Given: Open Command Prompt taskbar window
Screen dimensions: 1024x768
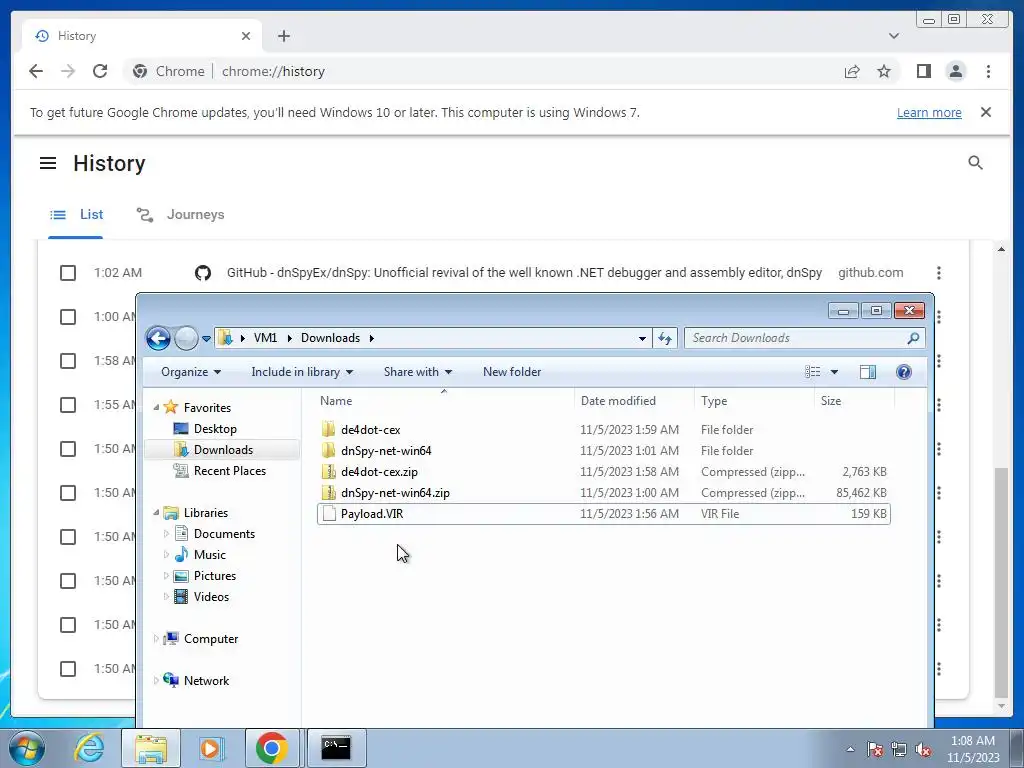Looking at the screenshot, I should coord(336,748).
